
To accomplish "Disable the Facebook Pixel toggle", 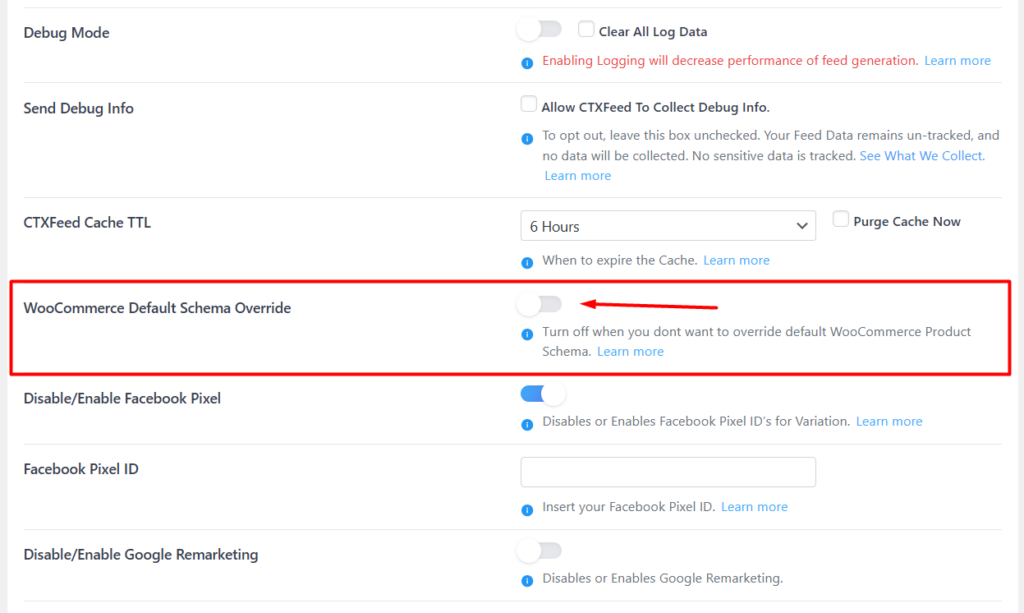I will [542, 393].
